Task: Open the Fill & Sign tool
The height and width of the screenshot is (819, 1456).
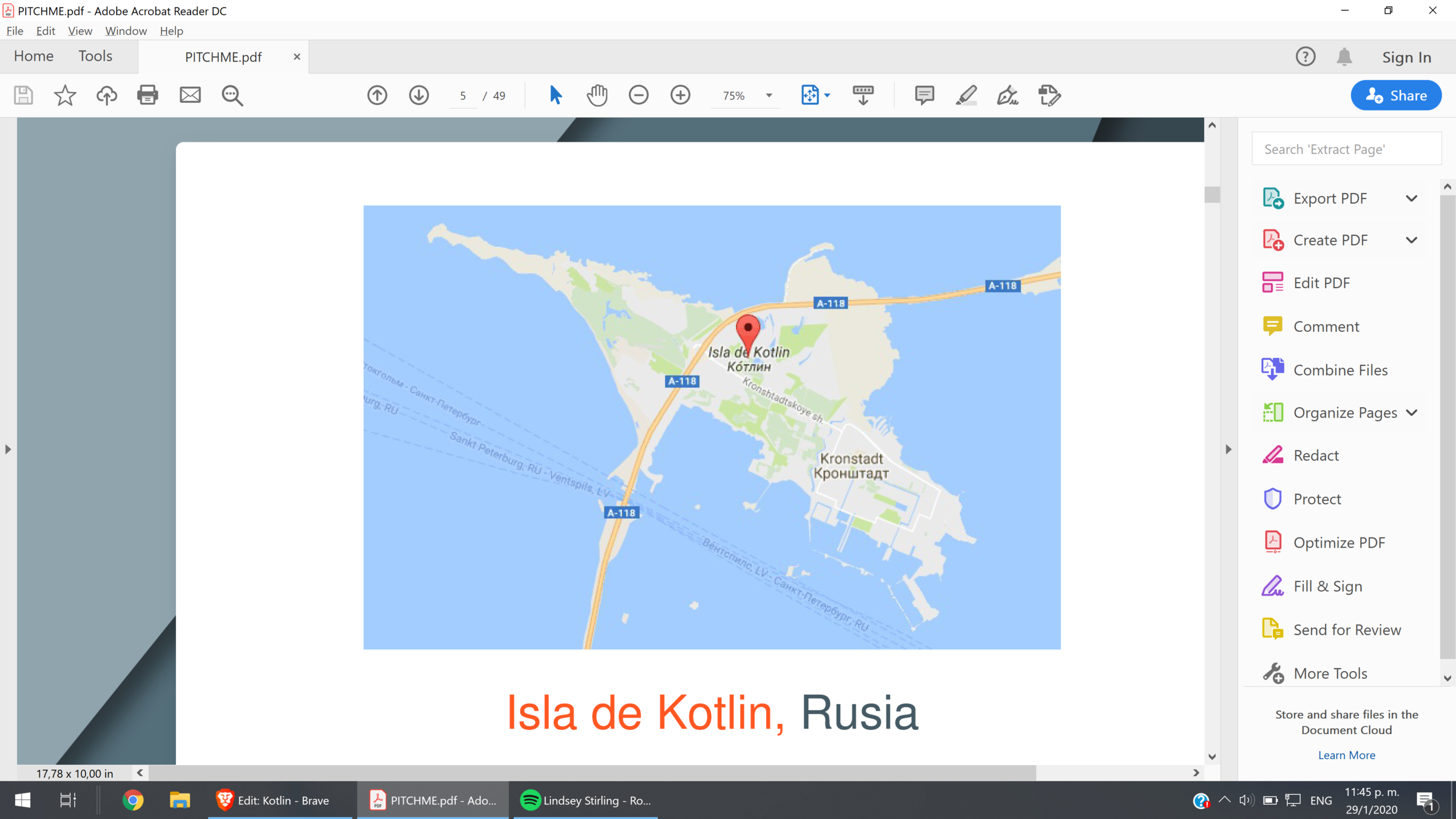Action: pos(1327,587)
